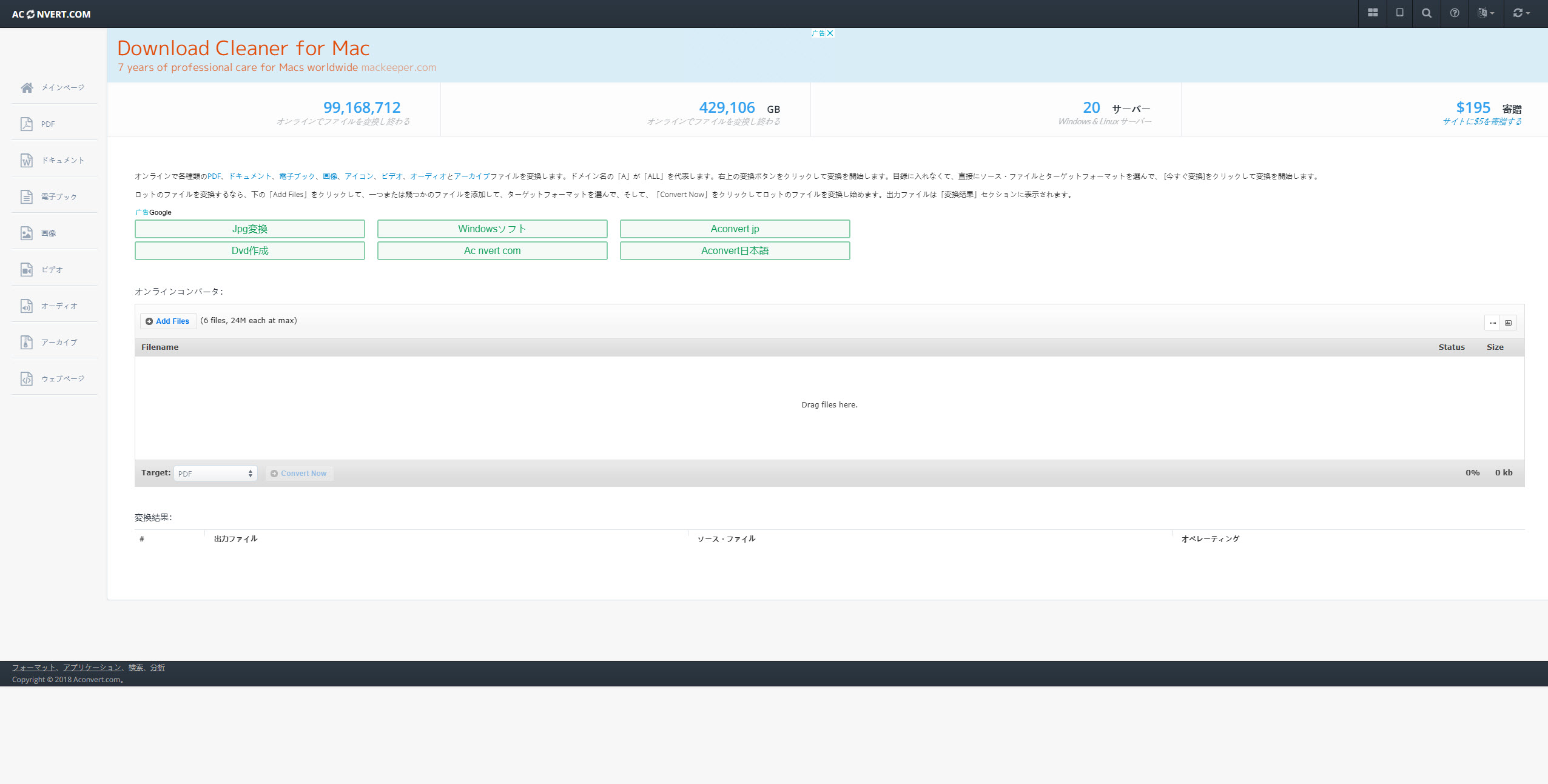
Task: Open ウェブページ section in sidebar
Action: click(54, 378)
